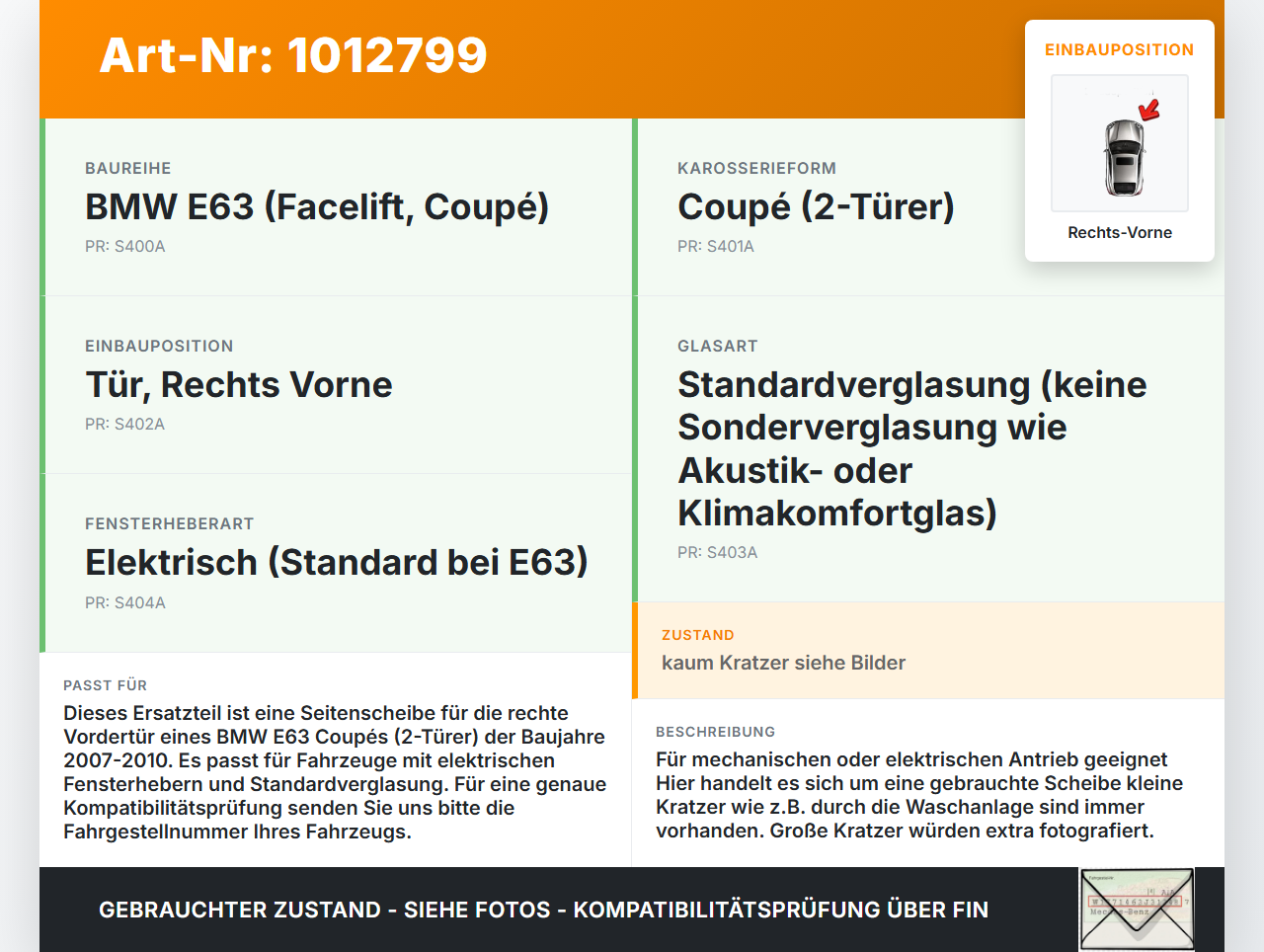Click the envelope document thumbnail at bottom right
The image size is (1264, 952).
(x=1137, y=910)
